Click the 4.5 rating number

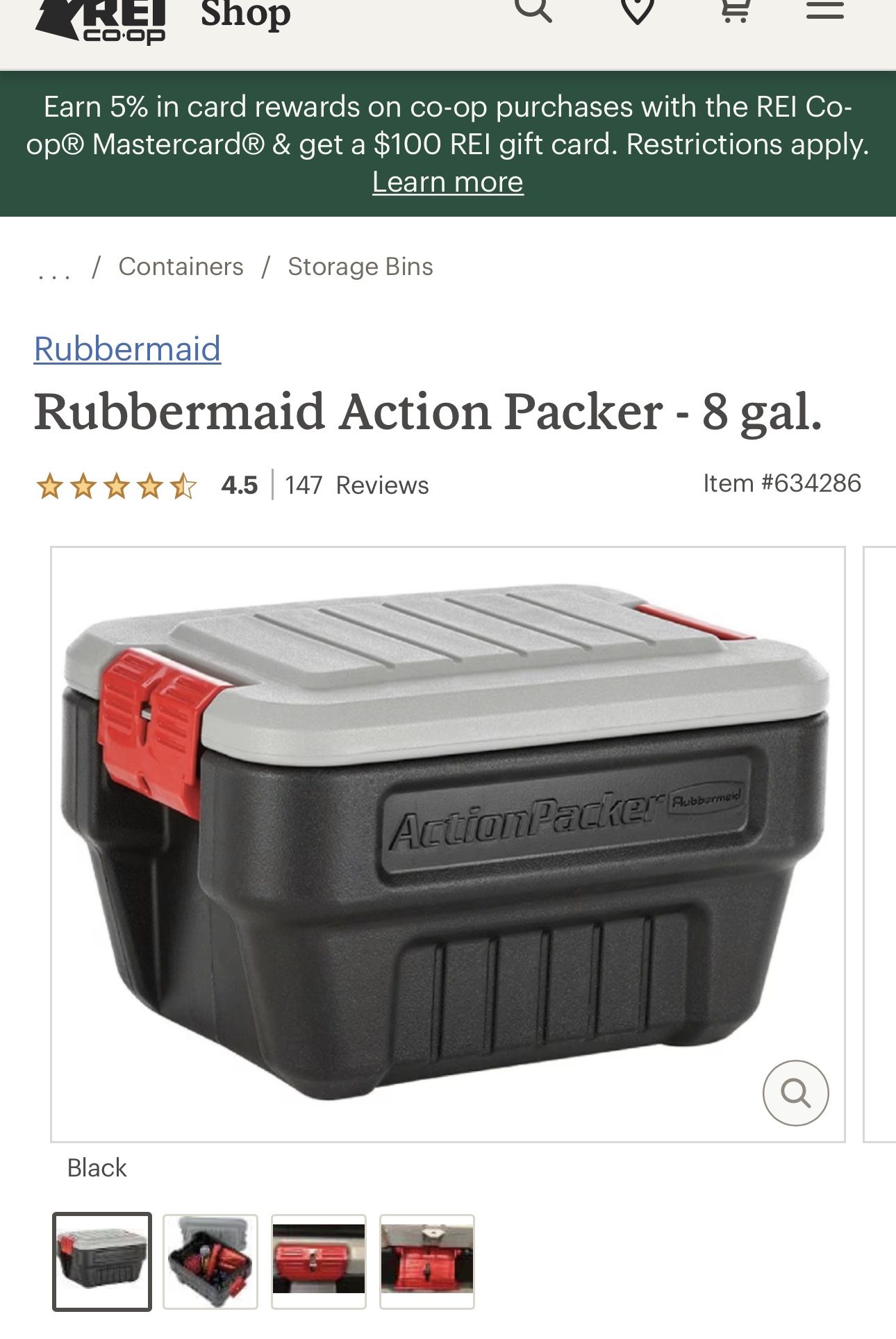(240, 485)
